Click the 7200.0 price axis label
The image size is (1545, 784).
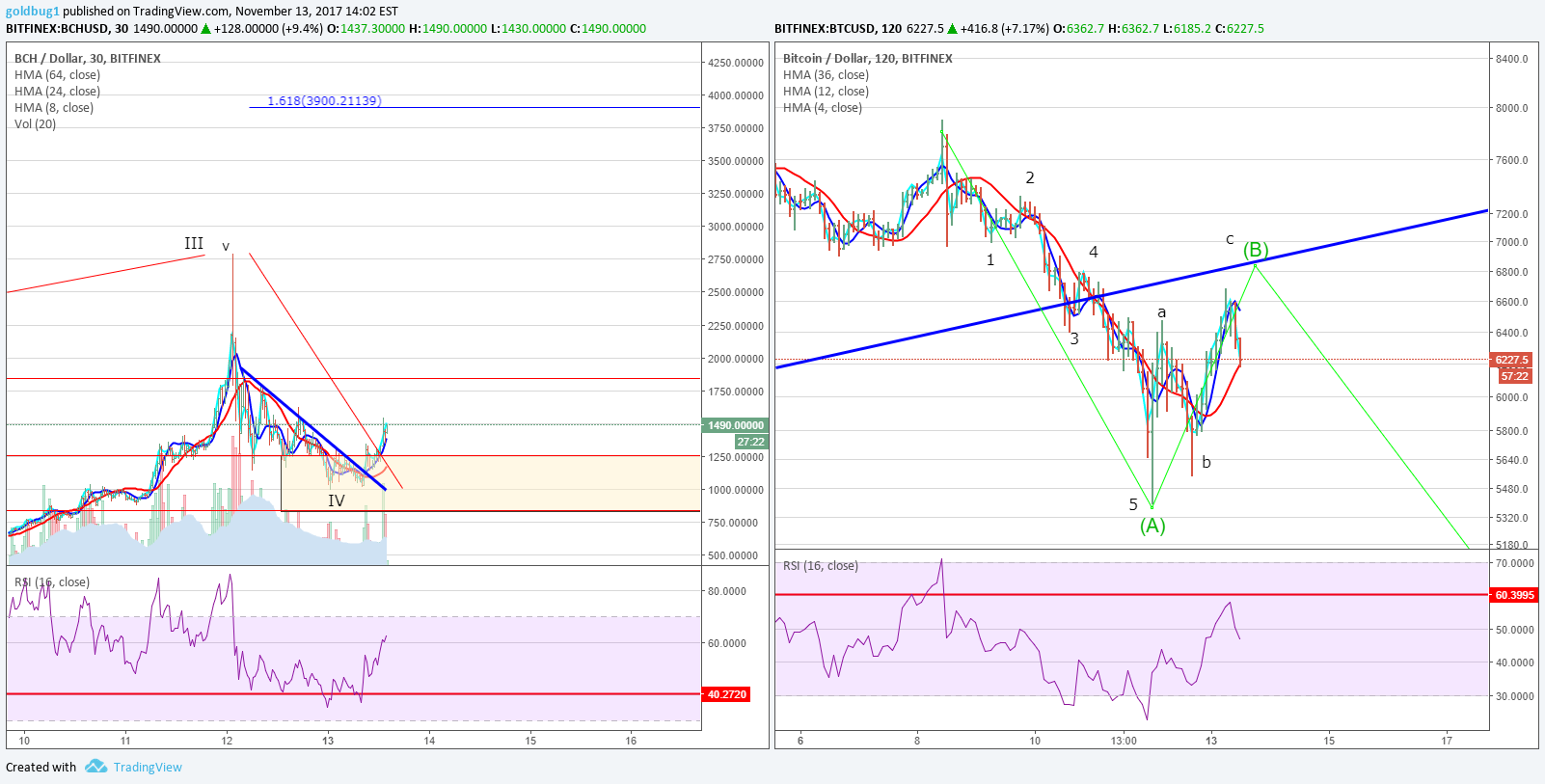click(1512, 214)
